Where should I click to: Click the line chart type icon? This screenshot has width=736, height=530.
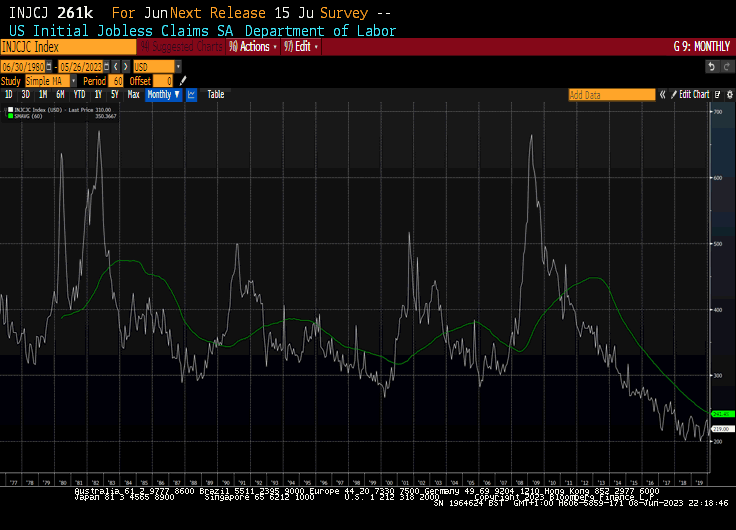(x=191, y=94)
